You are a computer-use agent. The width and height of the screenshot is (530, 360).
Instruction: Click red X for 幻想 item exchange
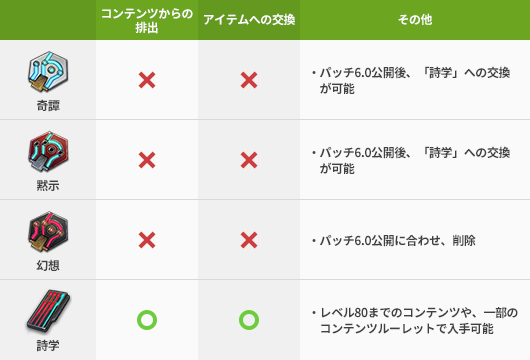249,240
